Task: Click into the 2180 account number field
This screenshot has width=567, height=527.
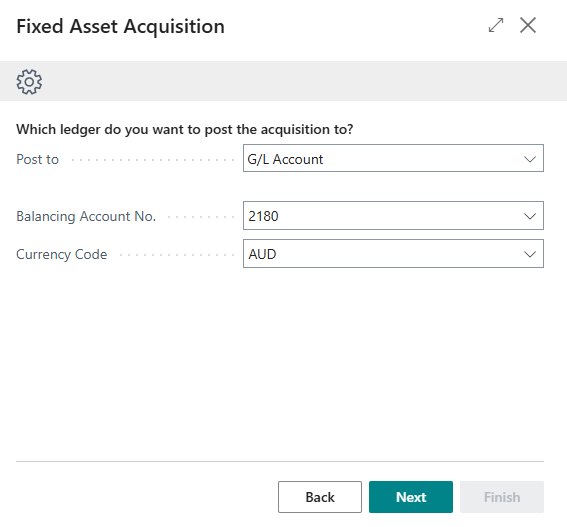Action: click(x=393, y=216)
